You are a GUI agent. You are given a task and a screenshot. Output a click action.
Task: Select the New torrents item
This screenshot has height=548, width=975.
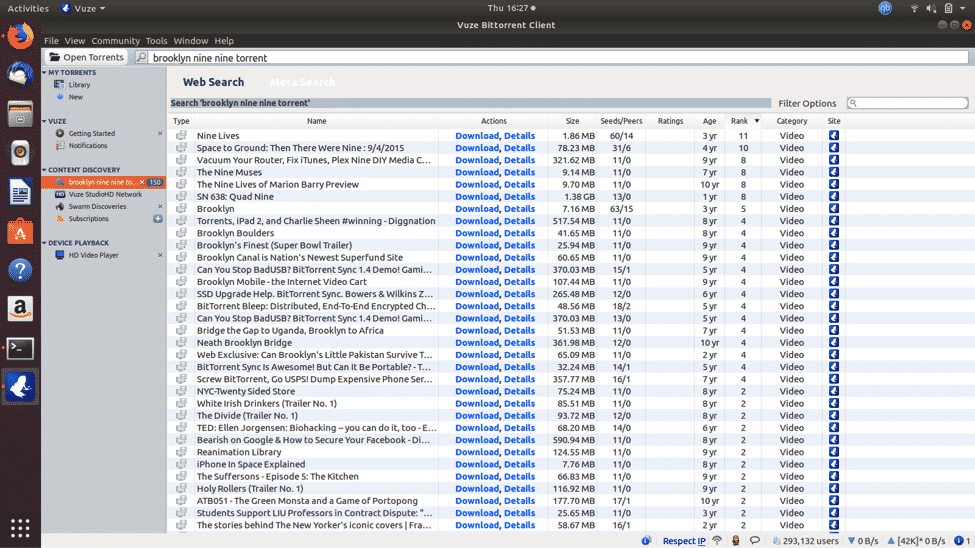pyautogui.click(x=75, y=97)
